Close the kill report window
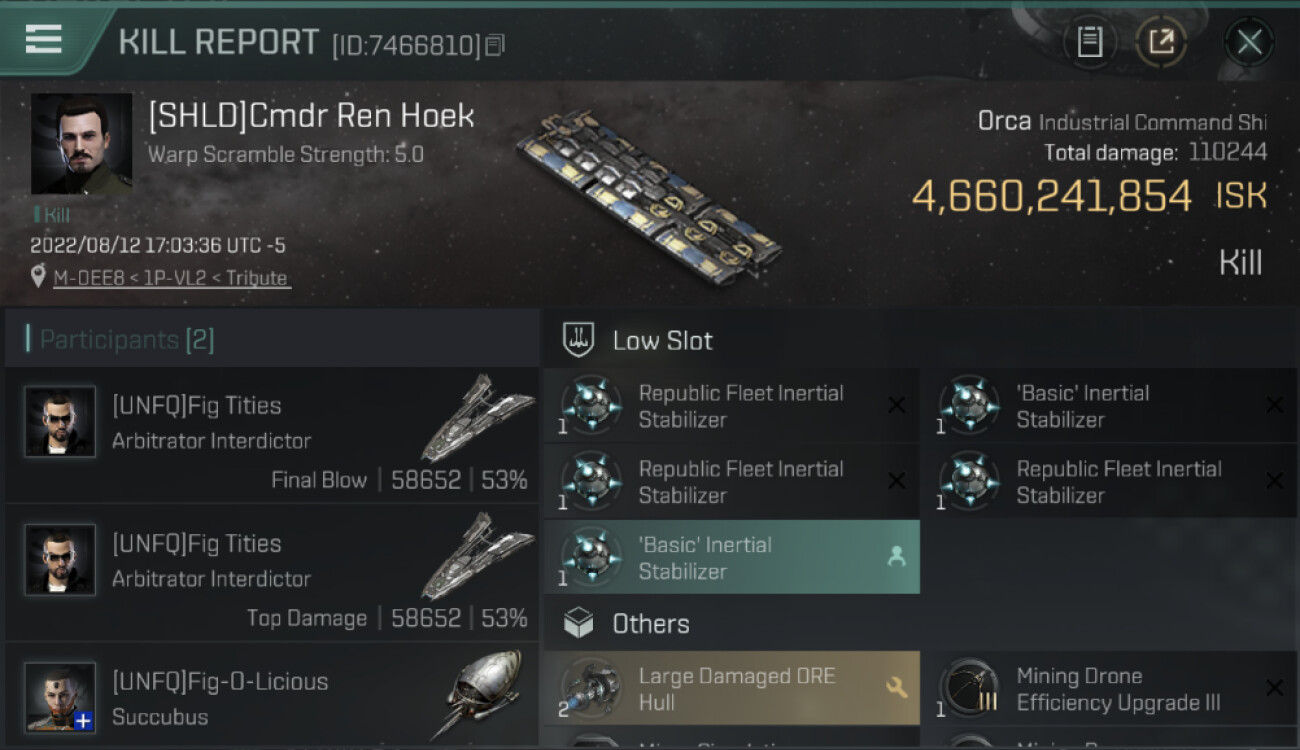The image size is (1300, 750). pos(1249,42)
